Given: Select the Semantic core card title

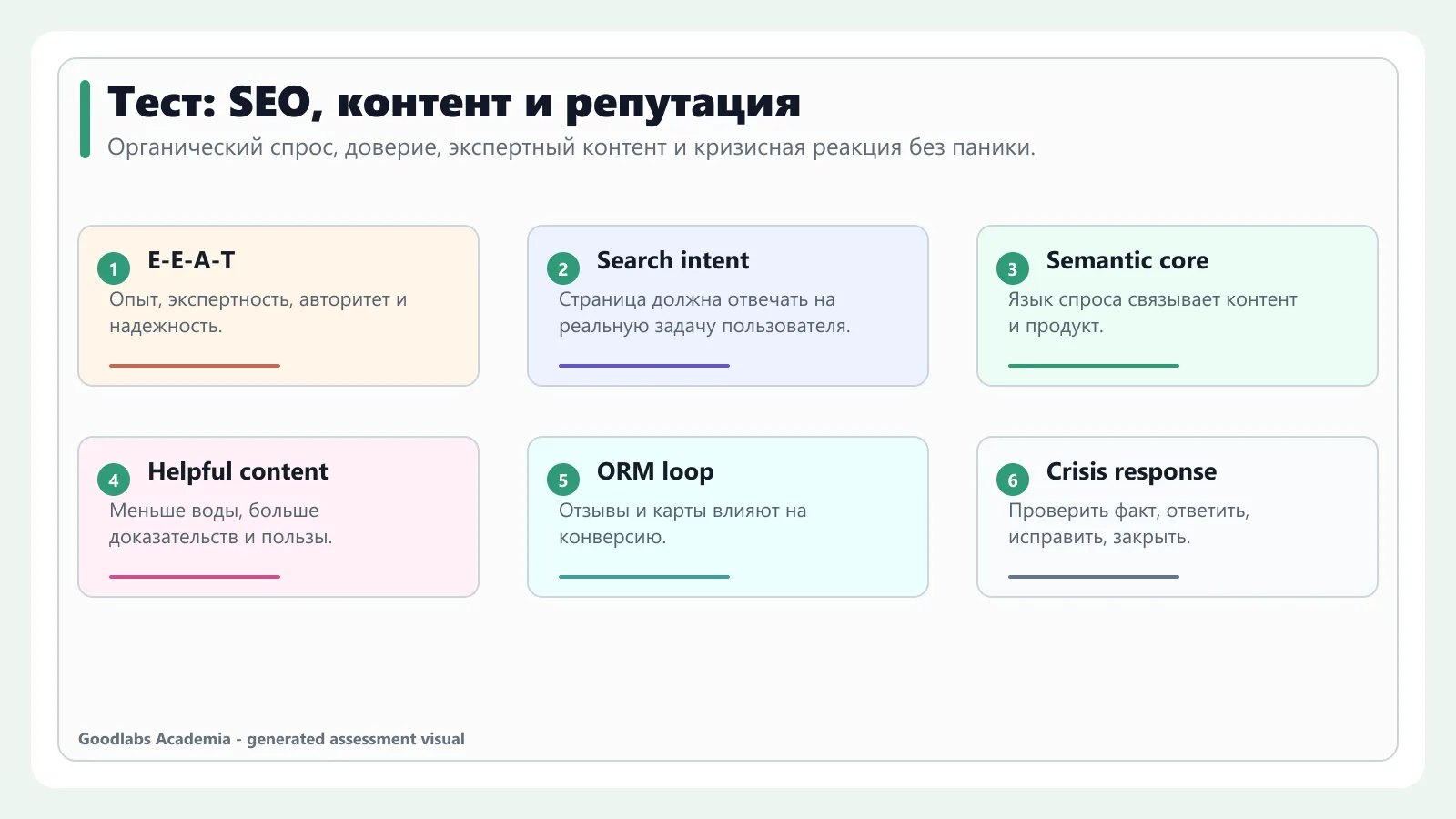Looking at the screenshot, I should click(1127, 260).
